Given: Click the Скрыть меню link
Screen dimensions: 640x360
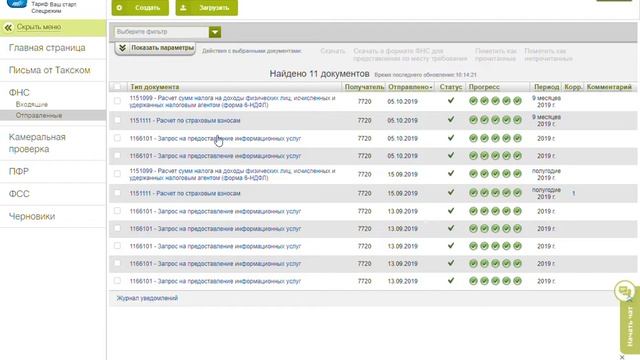Looking at the screenshot, I should [x=39, y=27].
